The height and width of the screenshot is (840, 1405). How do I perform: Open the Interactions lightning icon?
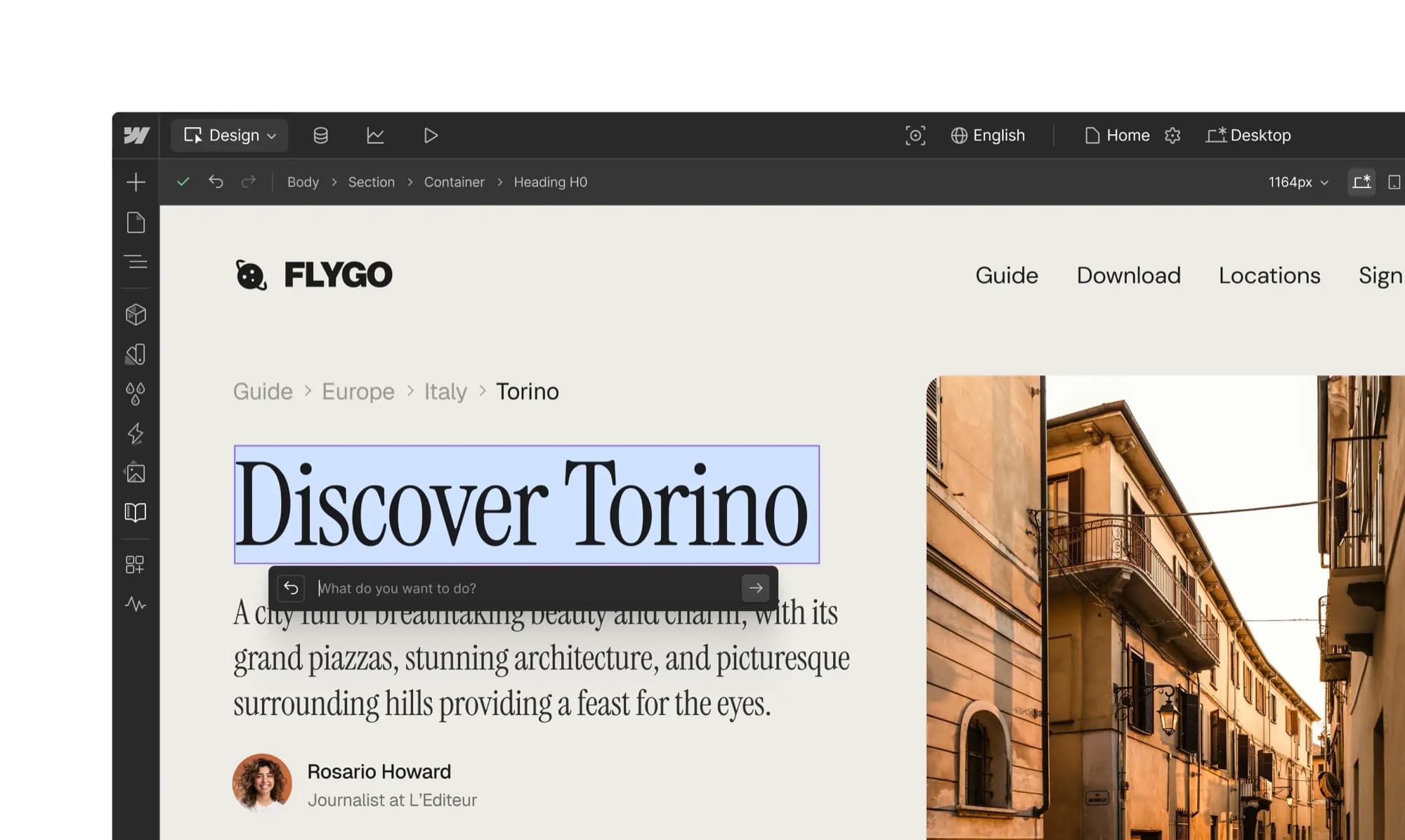pos(136,433)
